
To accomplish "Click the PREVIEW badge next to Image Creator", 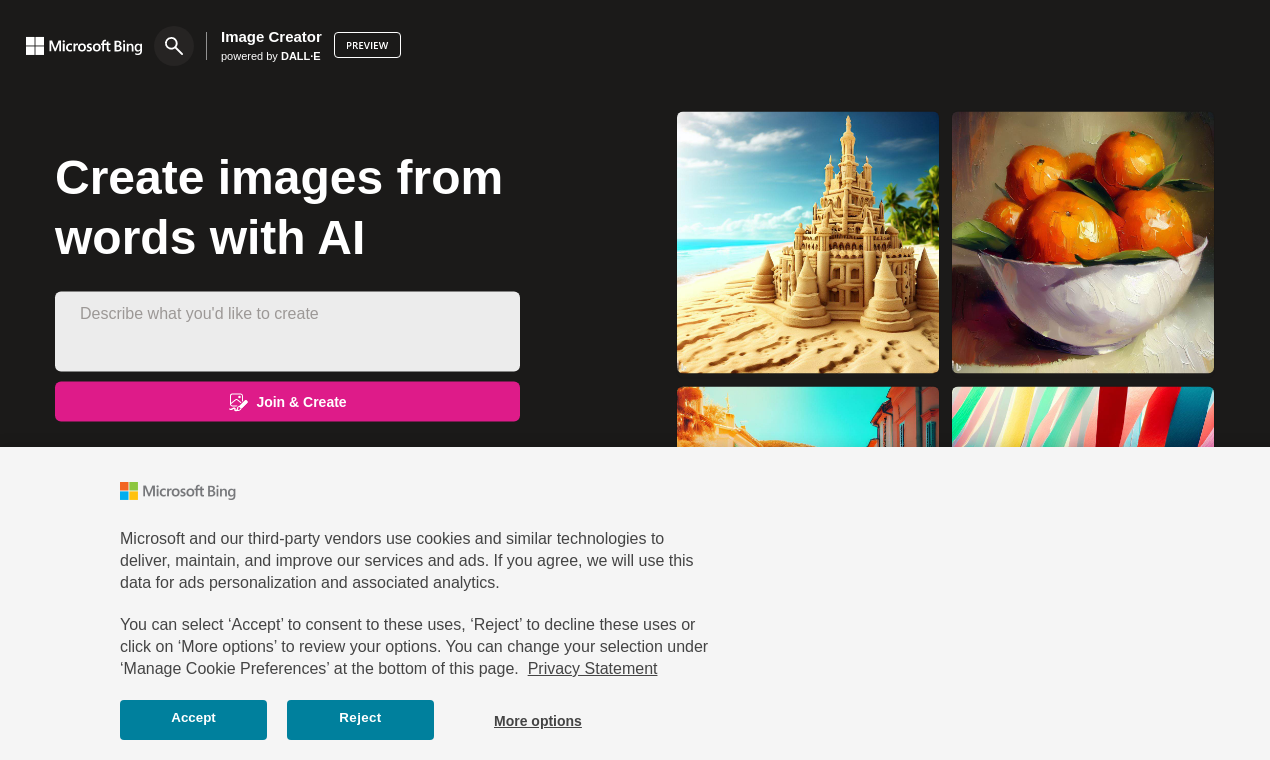I will [367, 45].
